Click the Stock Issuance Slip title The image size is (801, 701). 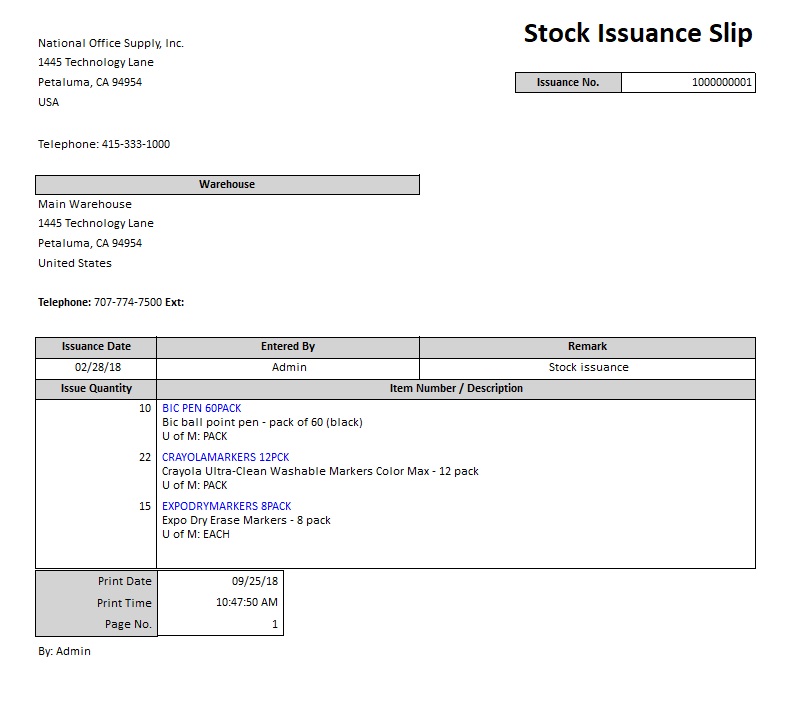point(638,34)
